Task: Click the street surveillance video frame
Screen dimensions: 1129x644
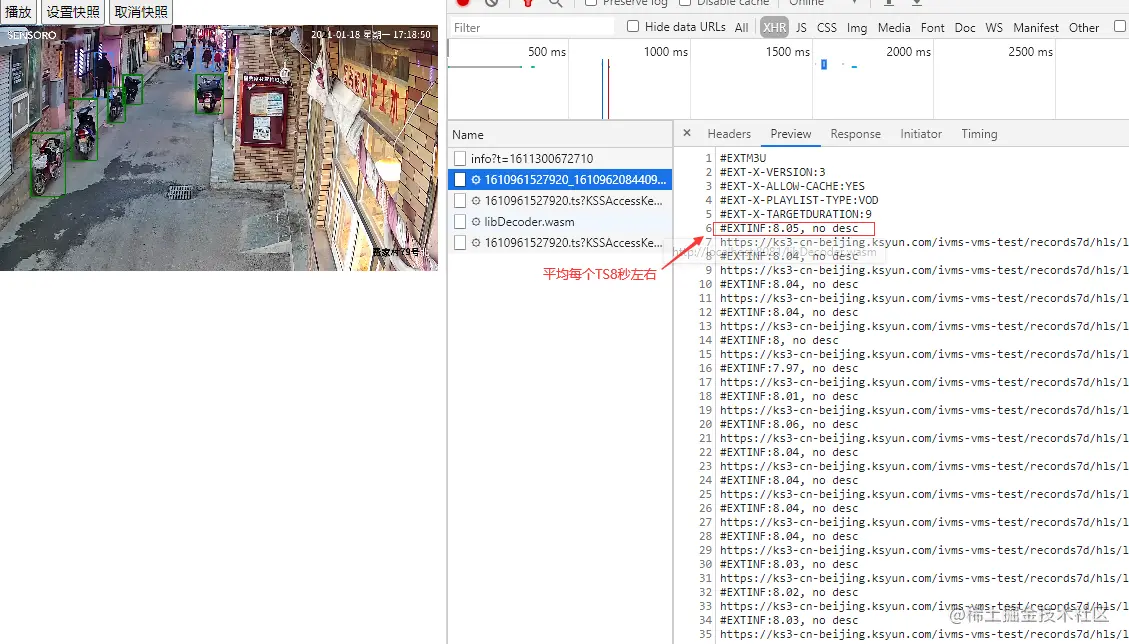Action: pyautogui.click(x=219, y=148)
